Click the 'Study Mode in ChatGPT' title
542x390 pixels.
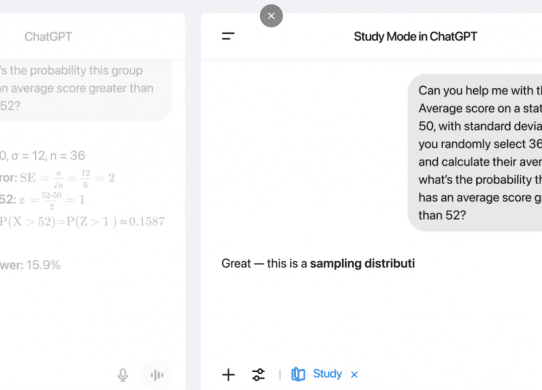pos(415,36)
